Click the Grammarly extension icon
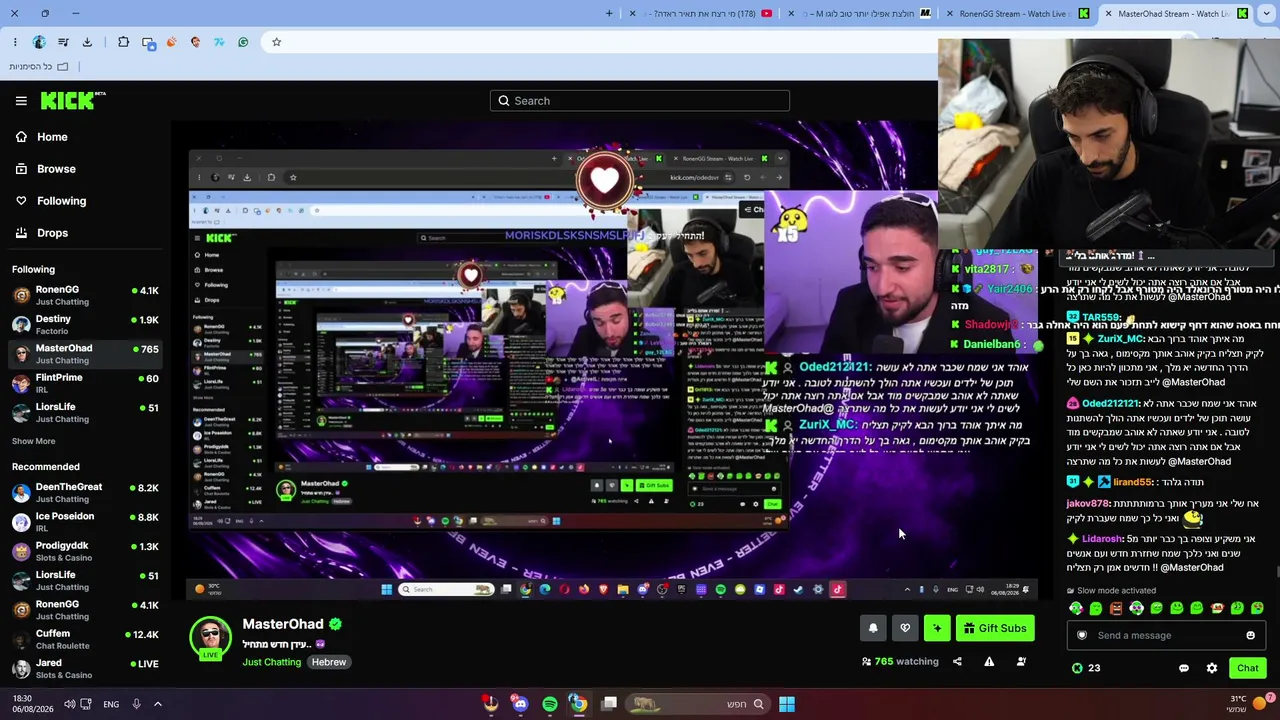Screen dimensions: 1280x720 243,42
